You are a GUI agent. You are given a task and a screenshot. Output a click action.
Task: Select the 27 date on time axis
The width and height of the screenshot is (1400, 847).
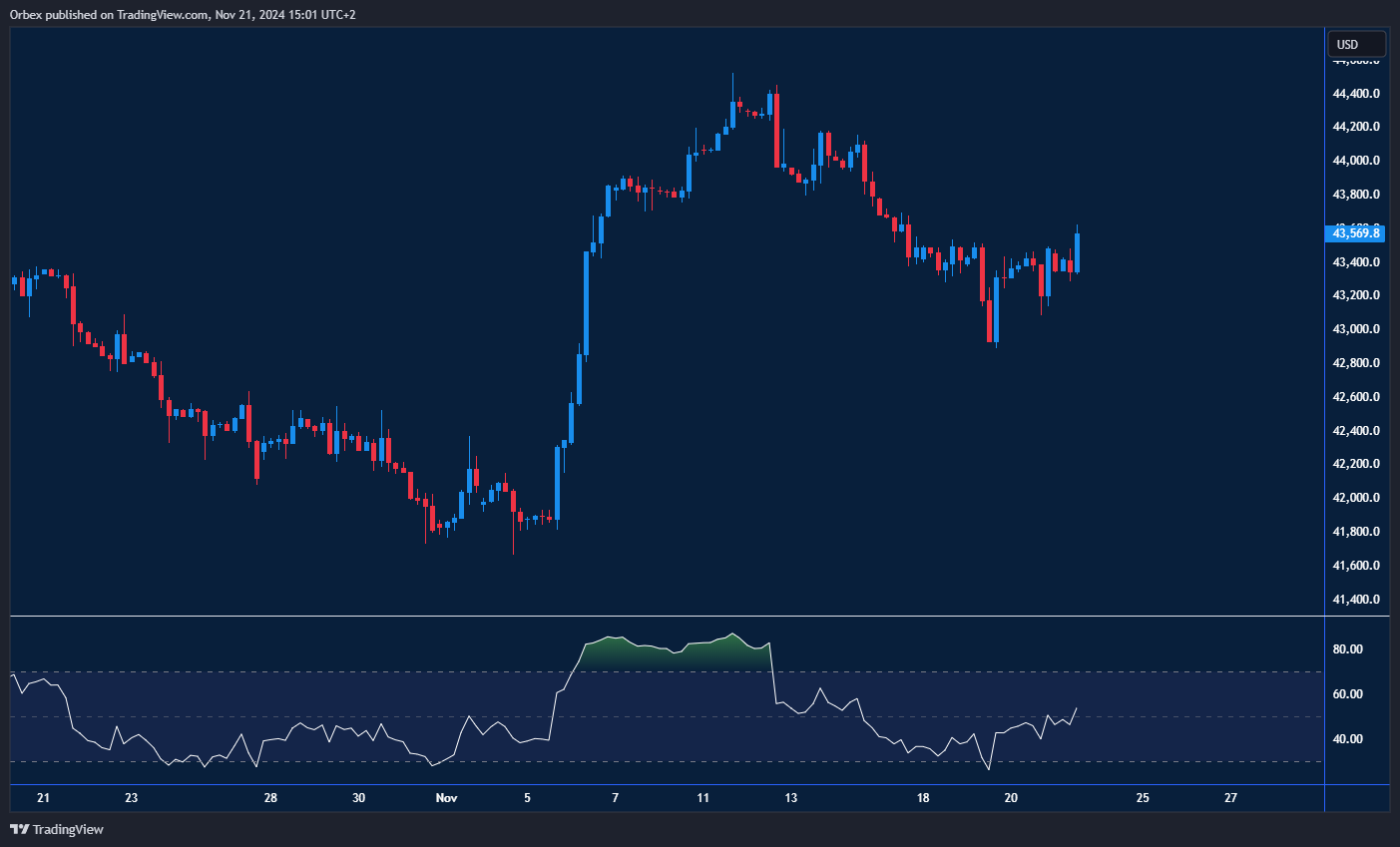(x=1231, y=798)
